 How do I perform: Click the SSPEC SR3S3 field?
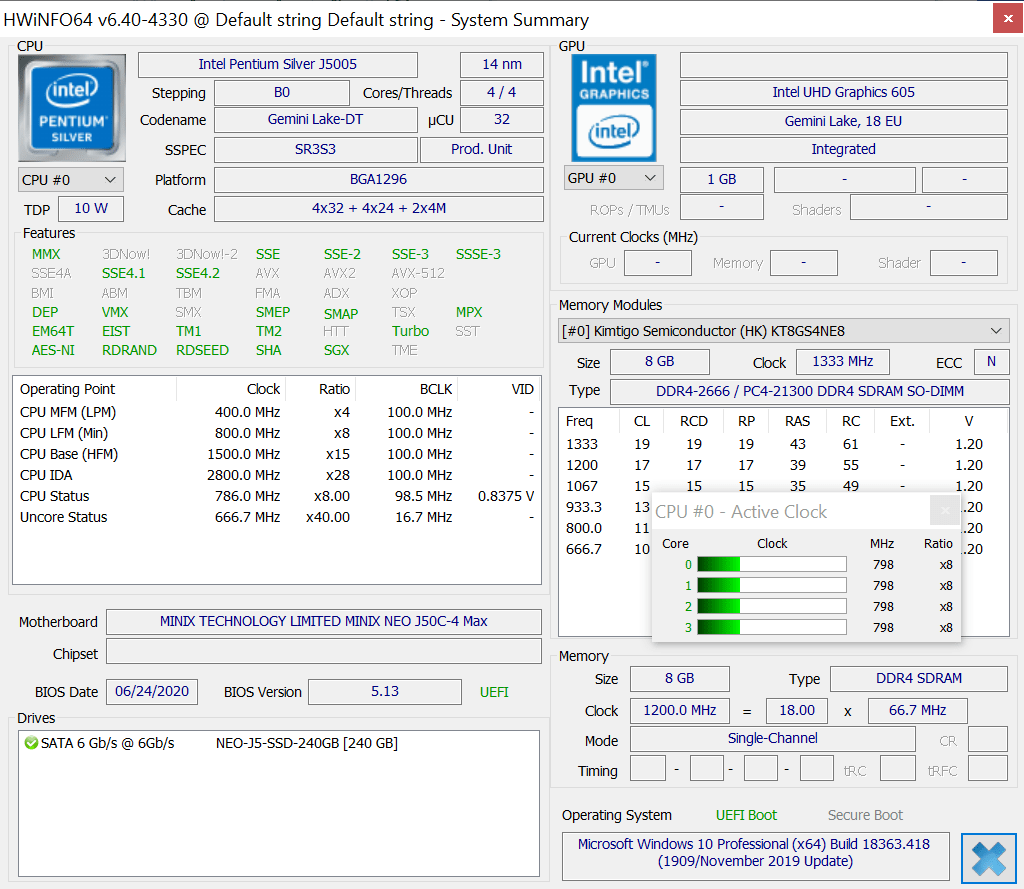[315, 149]
